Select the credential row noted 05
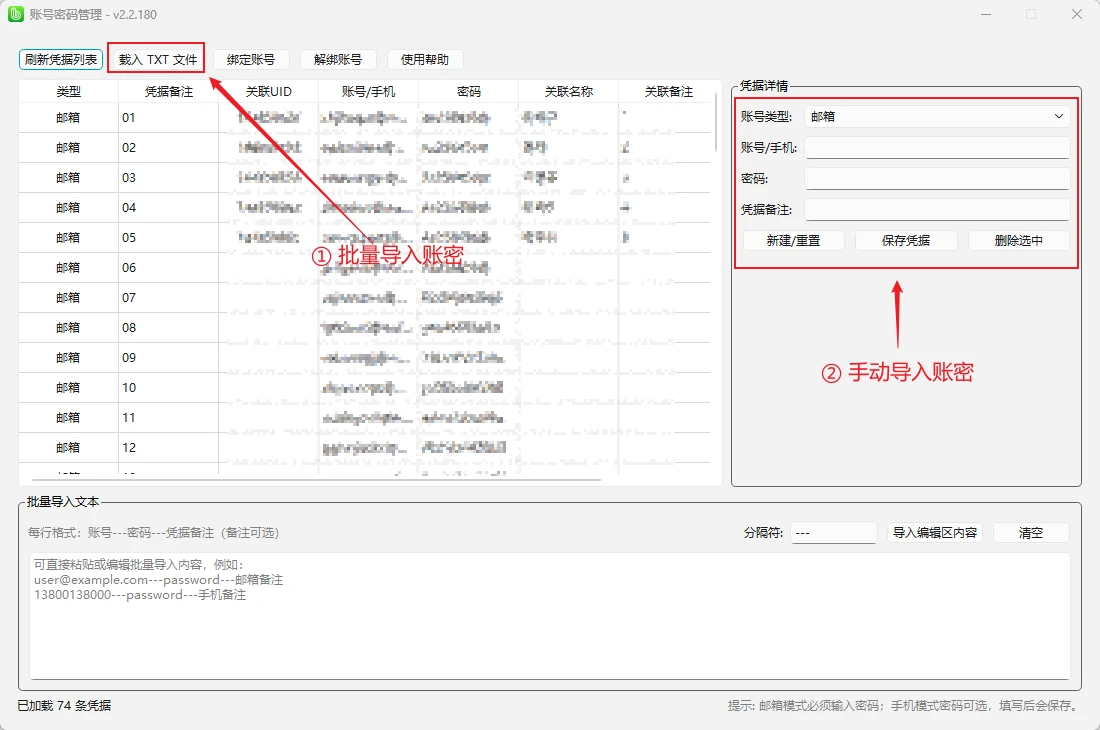1100x730 pixels. click(365, 238)
